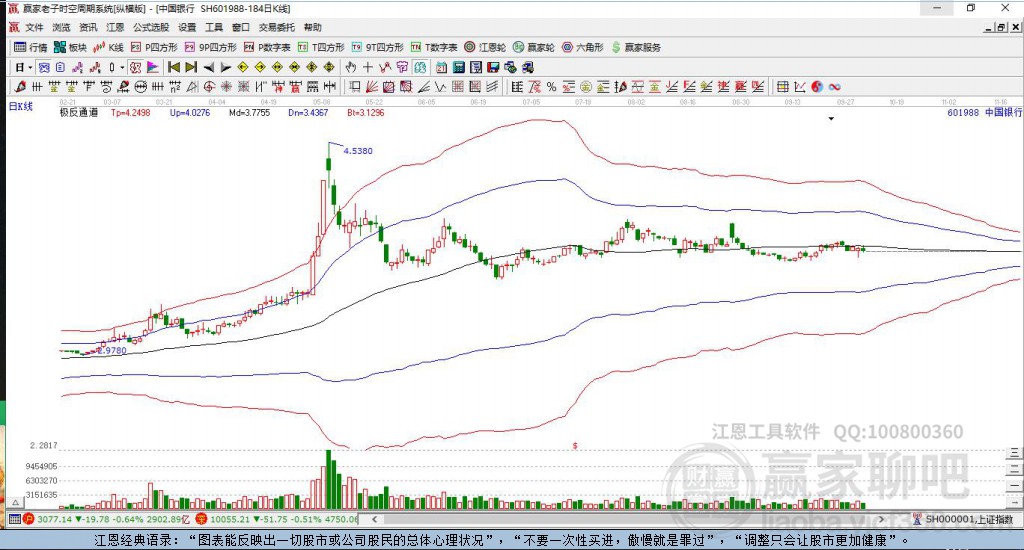Select the blue infinity loop icon
1024x550 pixels.
click(834, 87)
